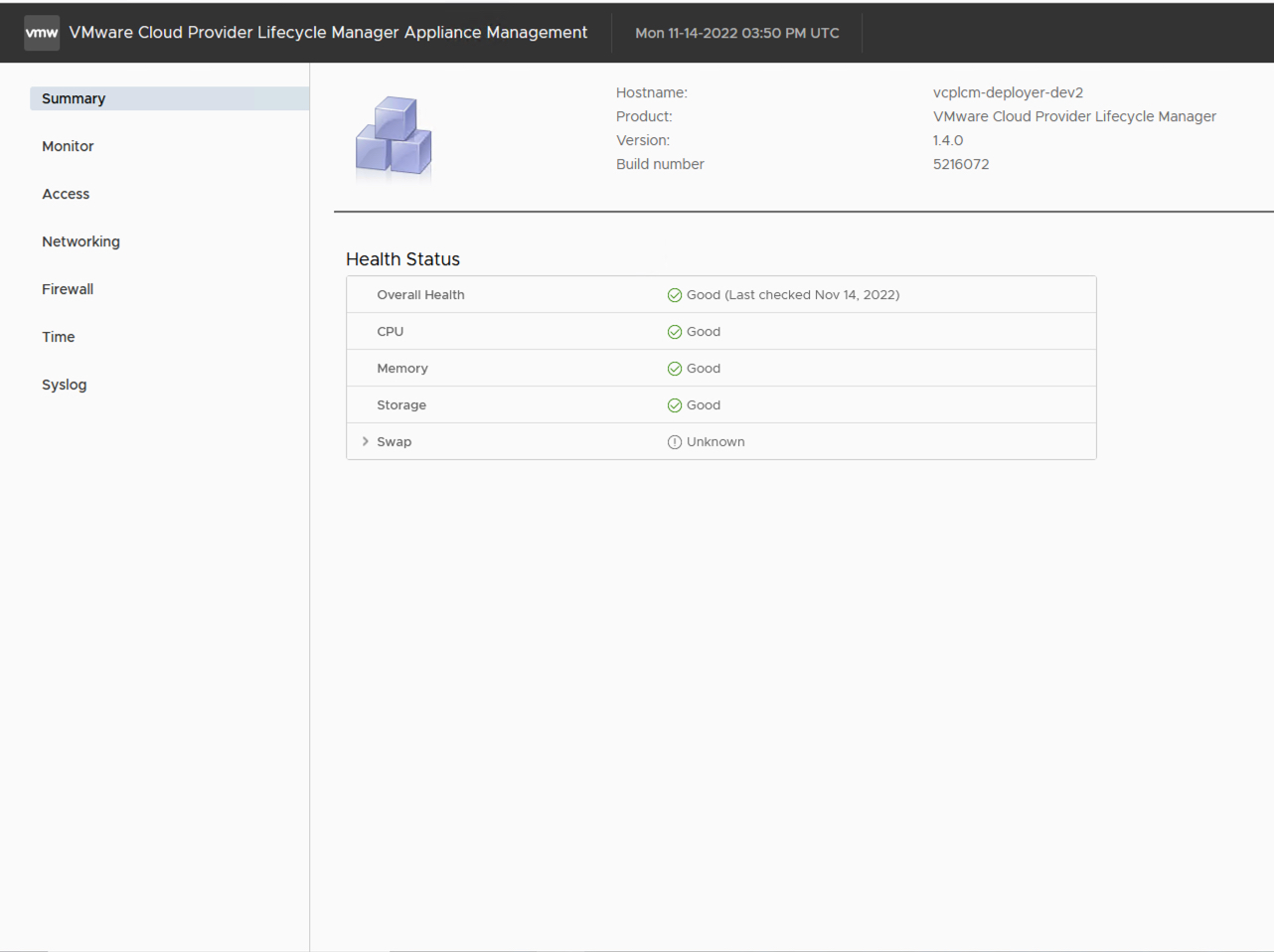Click the appliance management header title
This screenshot has width=1274, height=952.
pyautogui.click(x=328, y=33)
